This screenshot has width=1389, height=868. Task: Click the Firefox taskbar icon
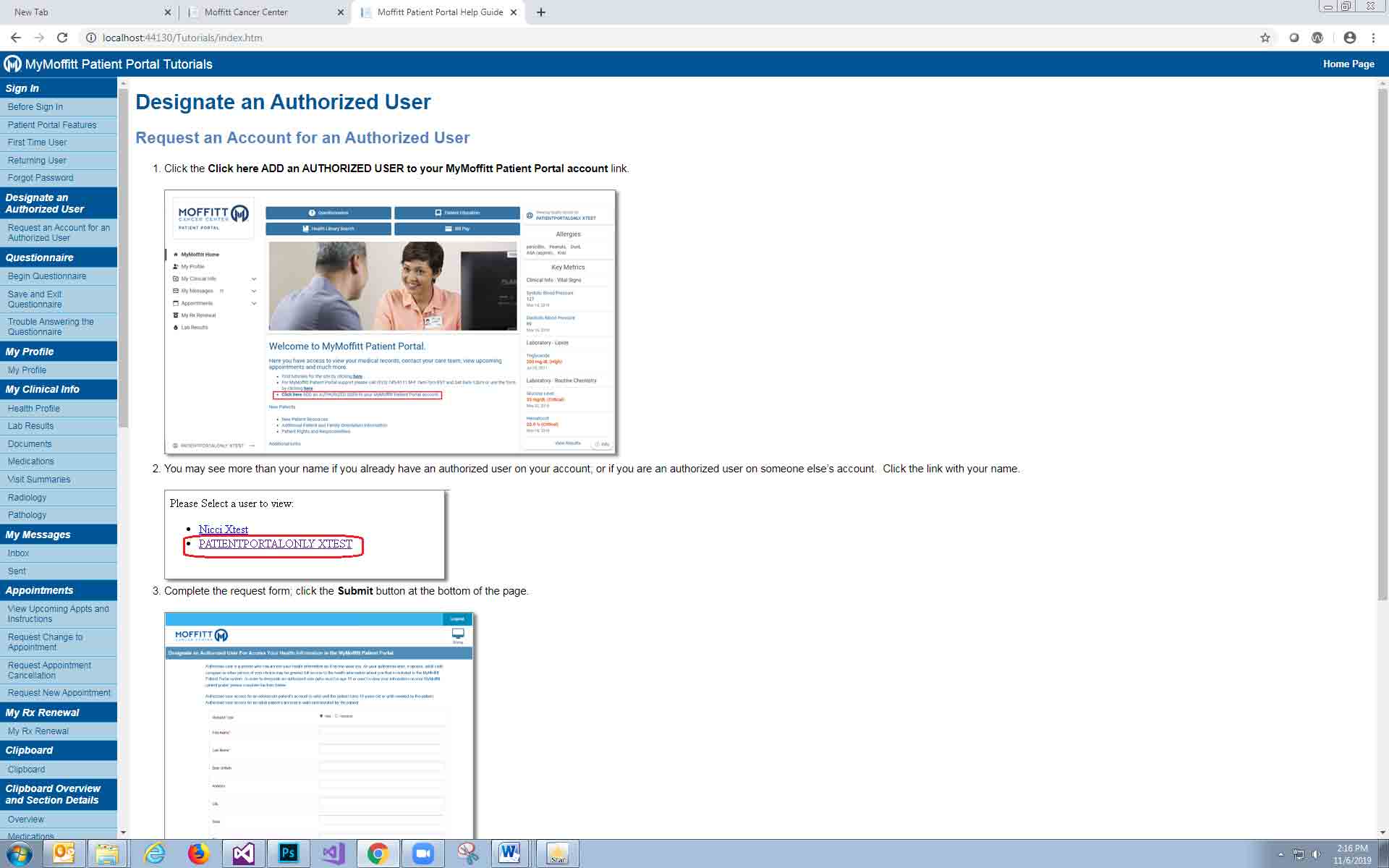(x=198, y=854)
